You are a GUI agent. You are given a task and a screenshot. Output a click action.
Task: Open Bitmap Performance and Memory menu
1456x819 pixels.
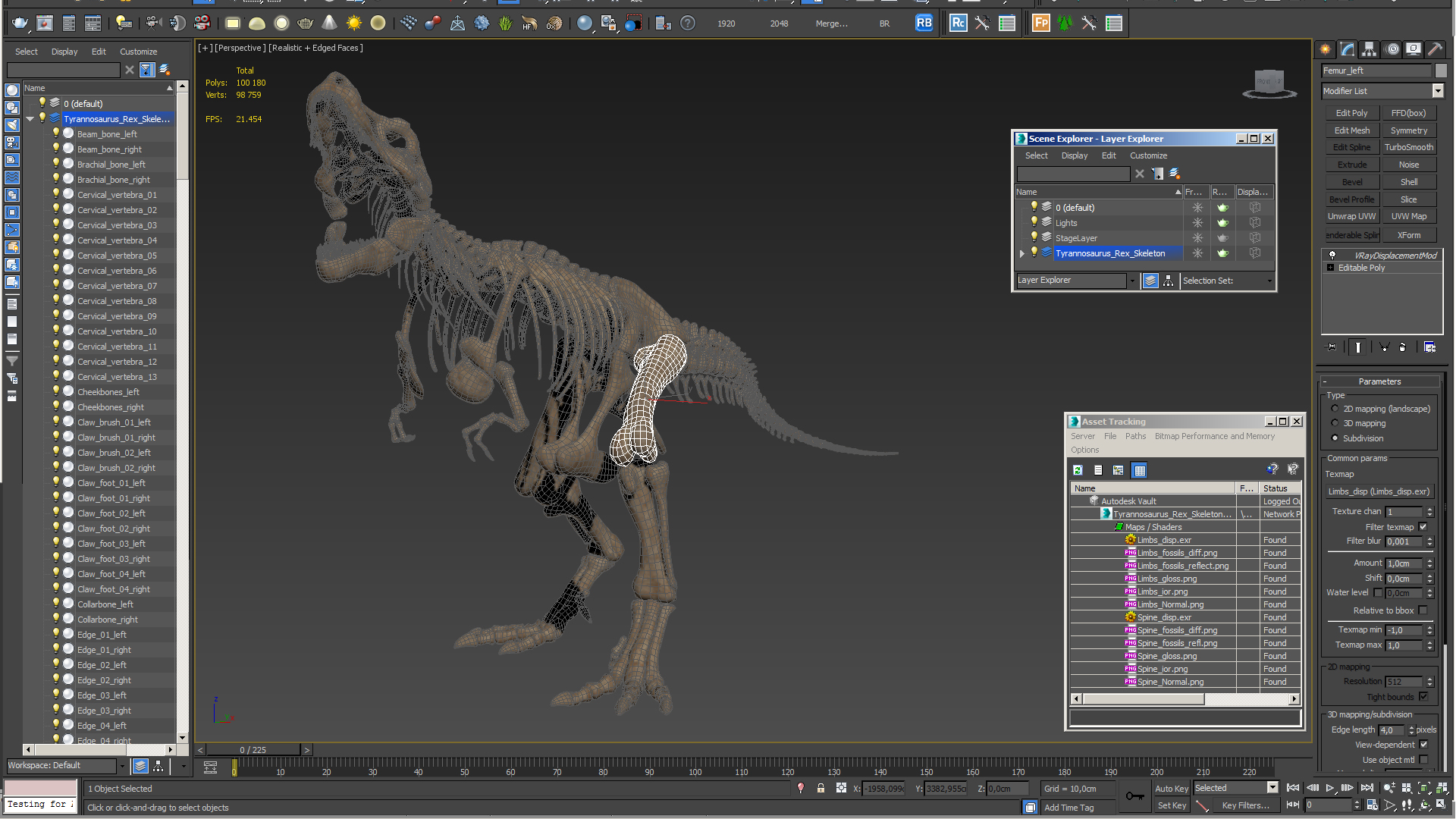[1215, 436]
